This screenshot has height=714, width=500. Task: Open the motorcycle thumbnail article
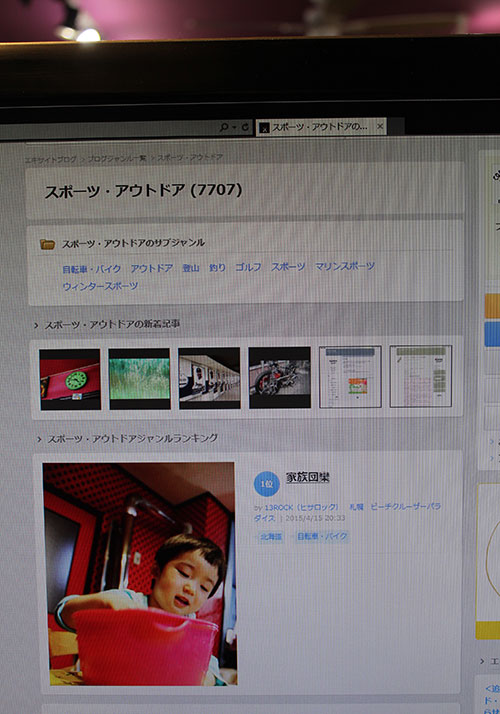pyautogui.click(x=280, y=377)
